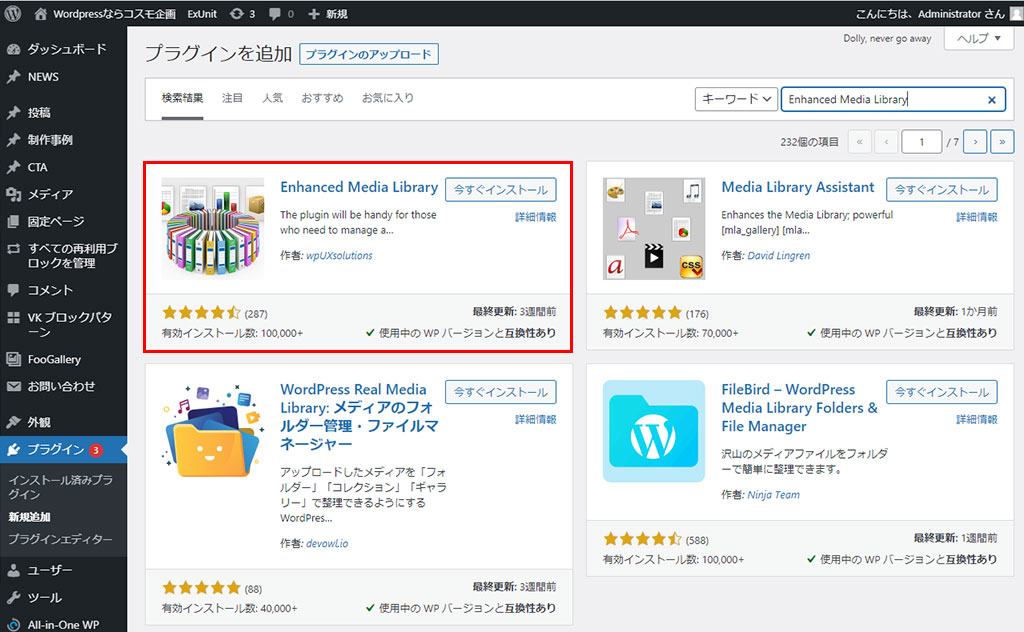Switch to the 人気 tab
1024x632 pixels.
tap(272, 98)
